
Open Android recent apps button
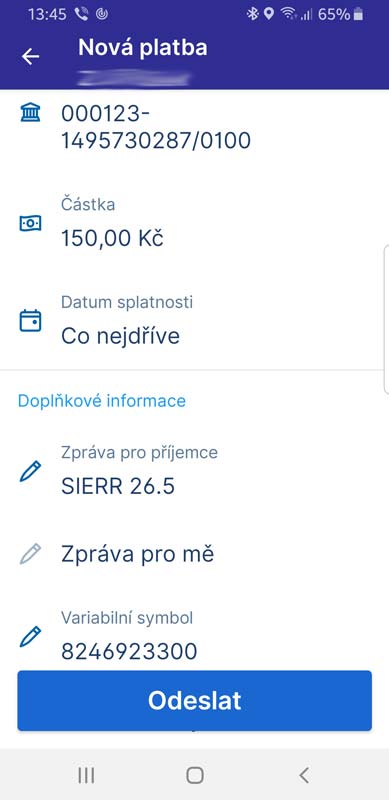86,776
